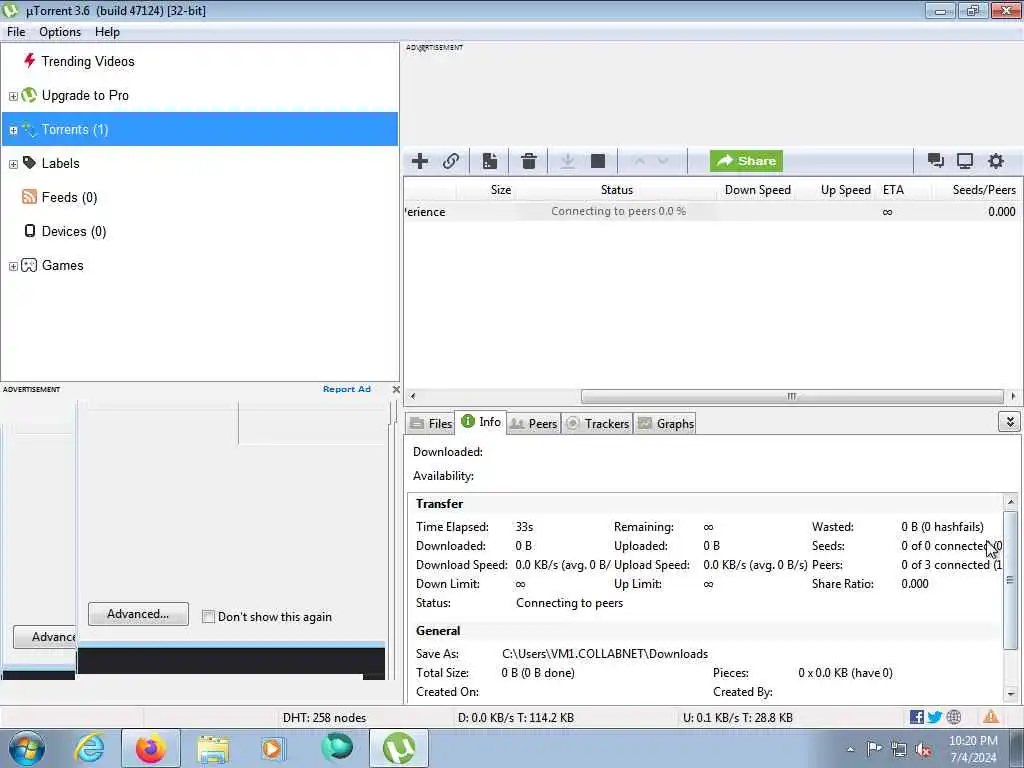
Task: Click the Trending Videos lightning icon
Action: pos(29,61)
